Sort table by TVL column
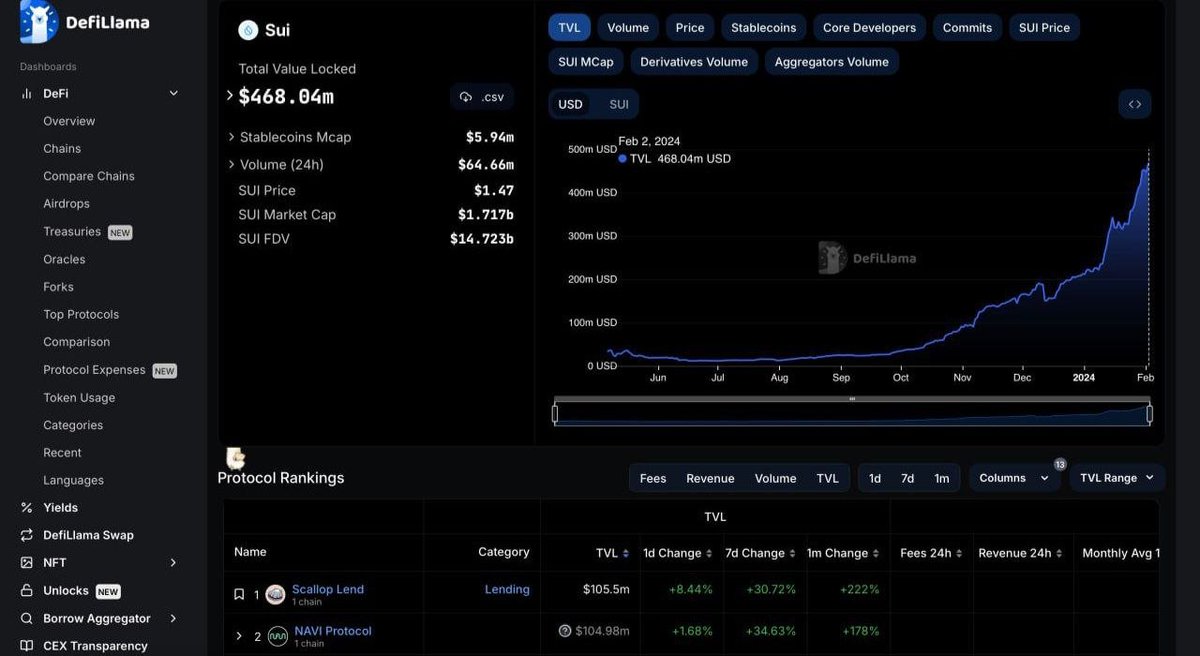 pyautogui.click(x=613, y=553)
